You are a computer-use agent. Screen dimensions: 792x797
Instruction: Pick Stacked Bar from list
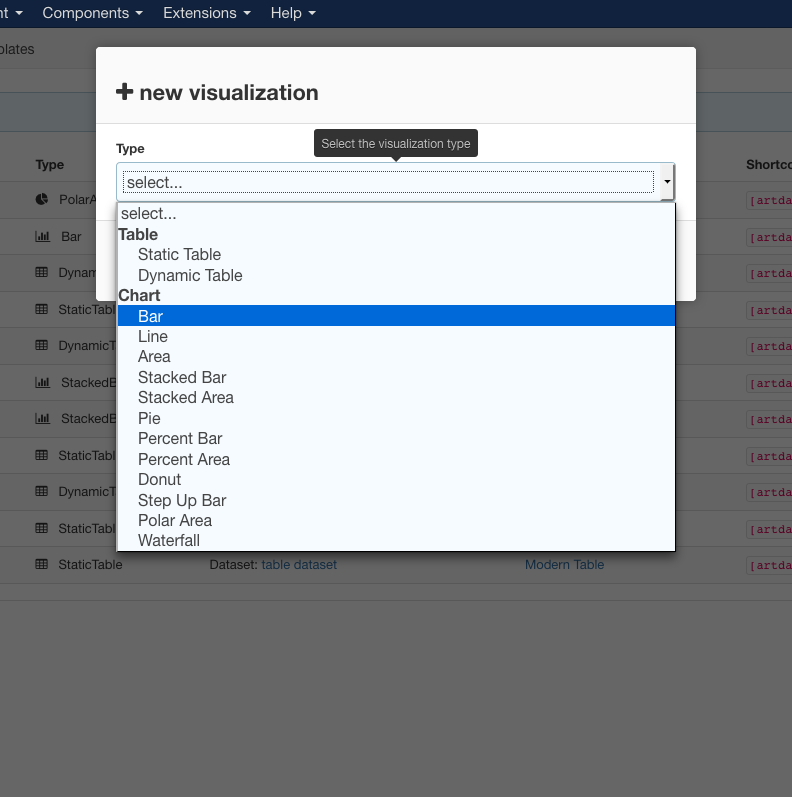pos(396,377)
